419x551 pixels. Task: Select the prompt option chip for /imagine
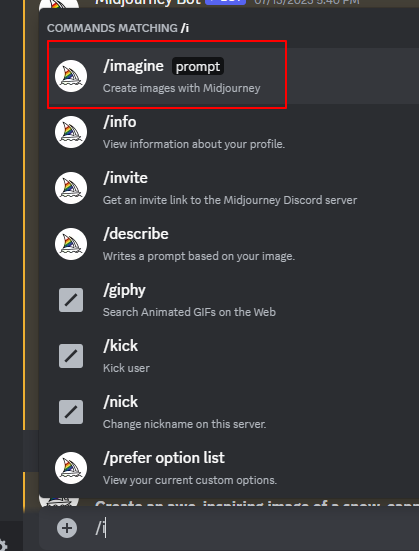pyautogui.click(x=198, y=66)
